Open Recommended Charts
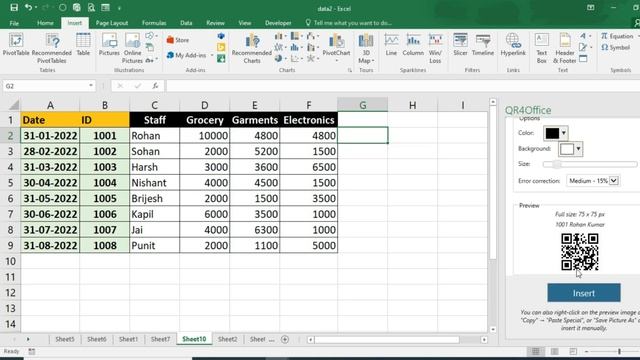This screenshot has height=360, width=640. 252,48
